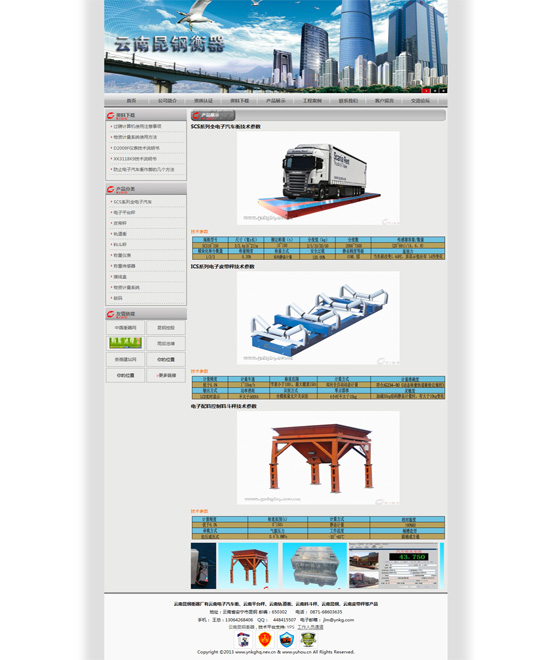The width and height of the screenshot is (550, 660).
Task: Select 联系我们 in the navigation bar
Action: pyautogui.click(x=348, y=101)
